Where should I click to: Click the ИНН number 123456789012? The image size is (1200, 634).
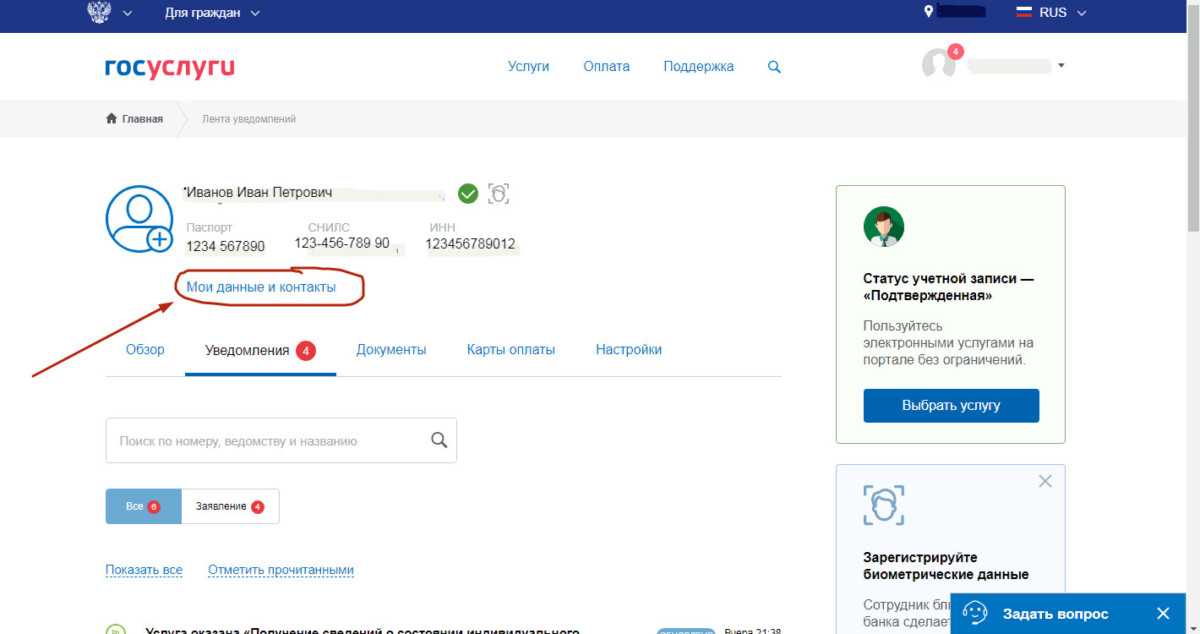[471, 244]
